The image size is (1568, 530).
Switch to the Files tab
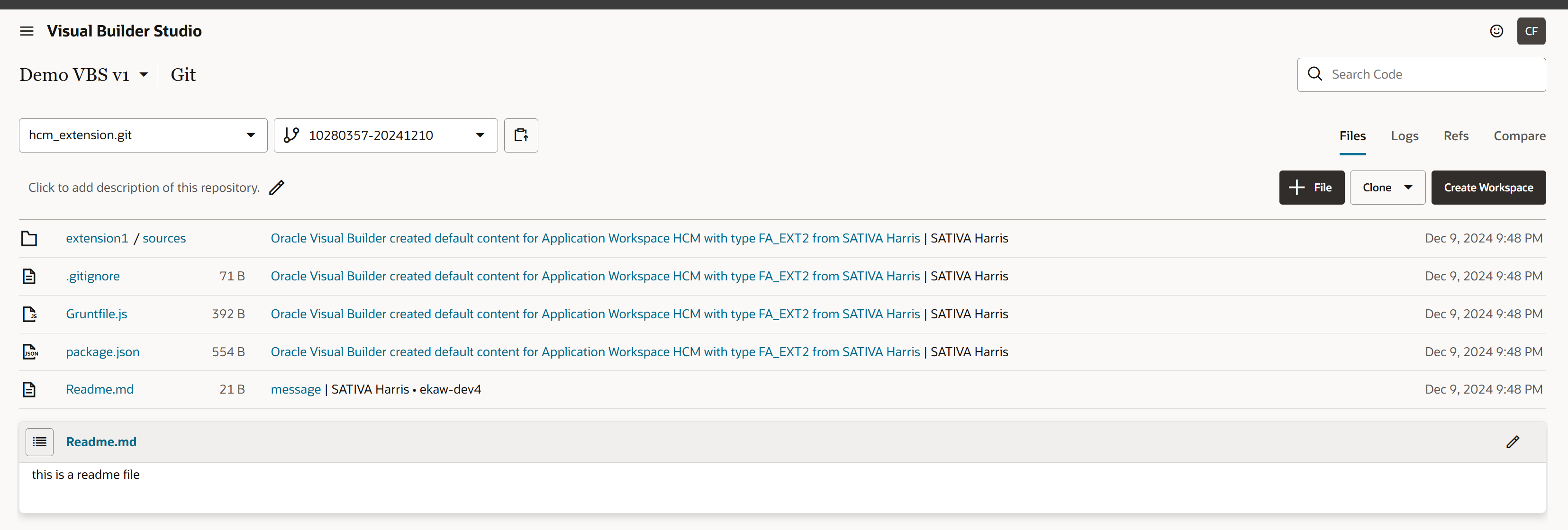point(1352,136)
